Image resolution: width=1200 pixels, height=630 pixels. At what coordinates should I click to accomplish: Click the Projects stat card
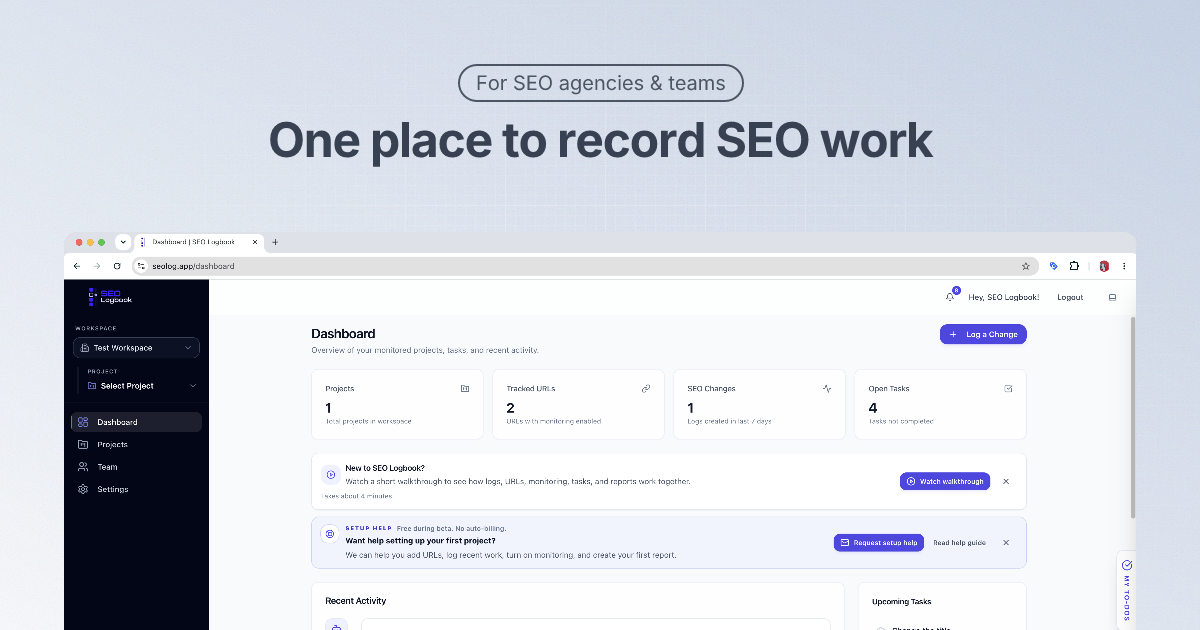tap(397, 404)
